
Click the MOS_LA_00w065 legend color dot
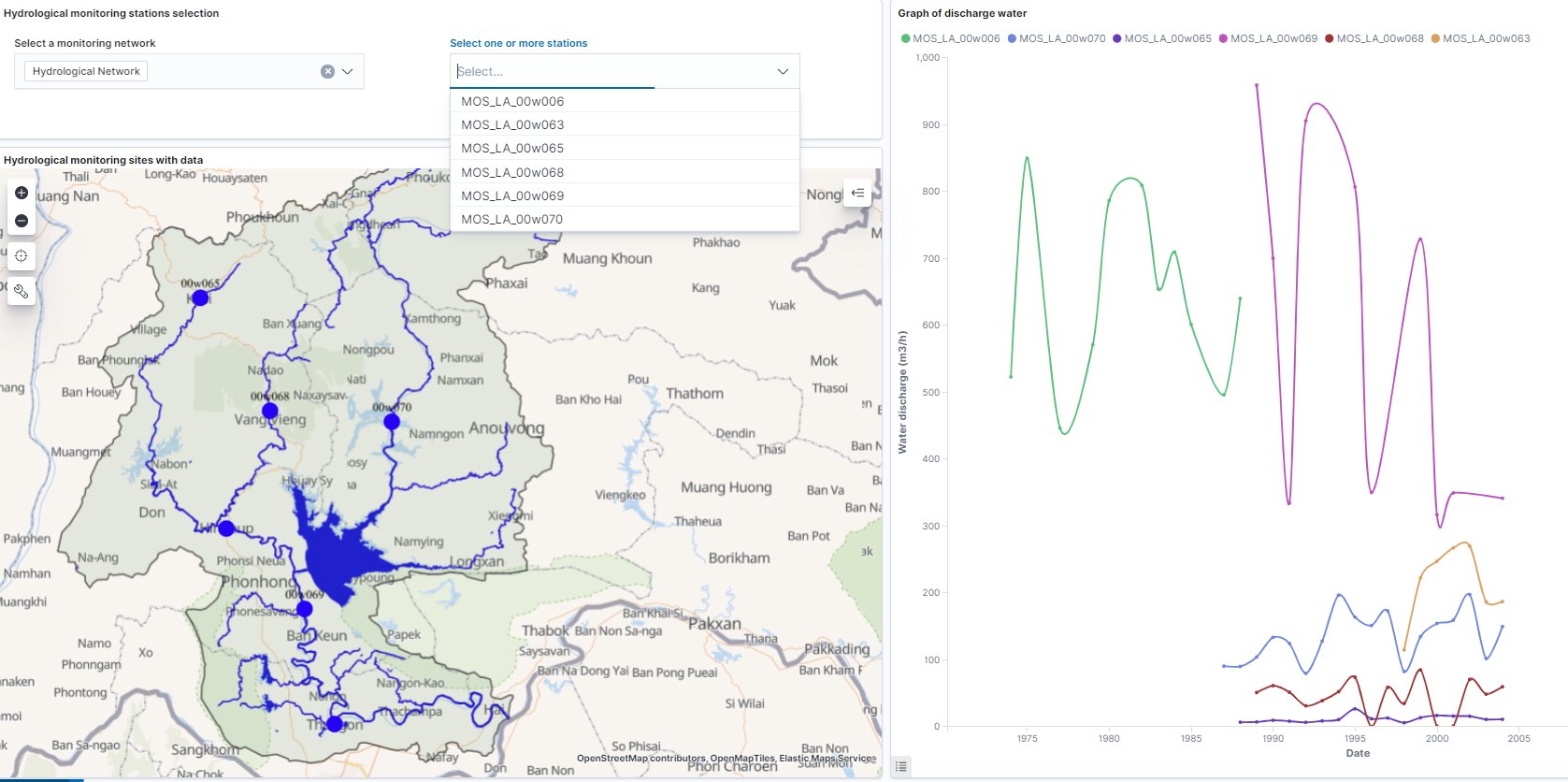1117,38
